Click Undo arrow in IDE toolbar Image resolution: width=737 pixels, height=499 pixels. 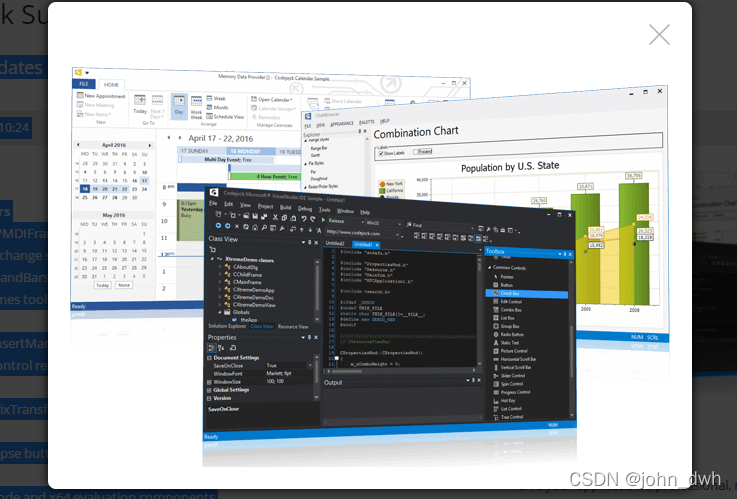[x=304, y=218]
